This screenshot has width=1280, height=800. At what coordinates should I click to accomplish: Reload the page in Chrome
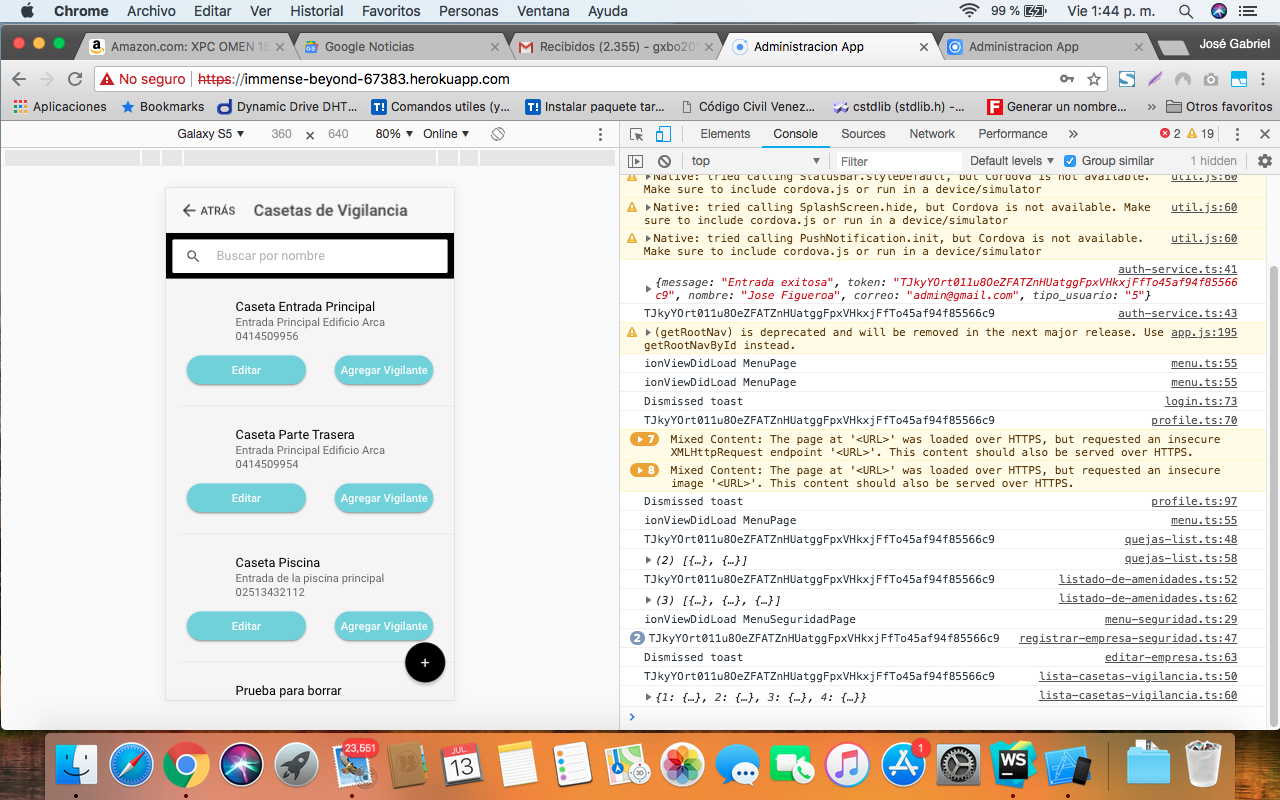tap(75, 79)
